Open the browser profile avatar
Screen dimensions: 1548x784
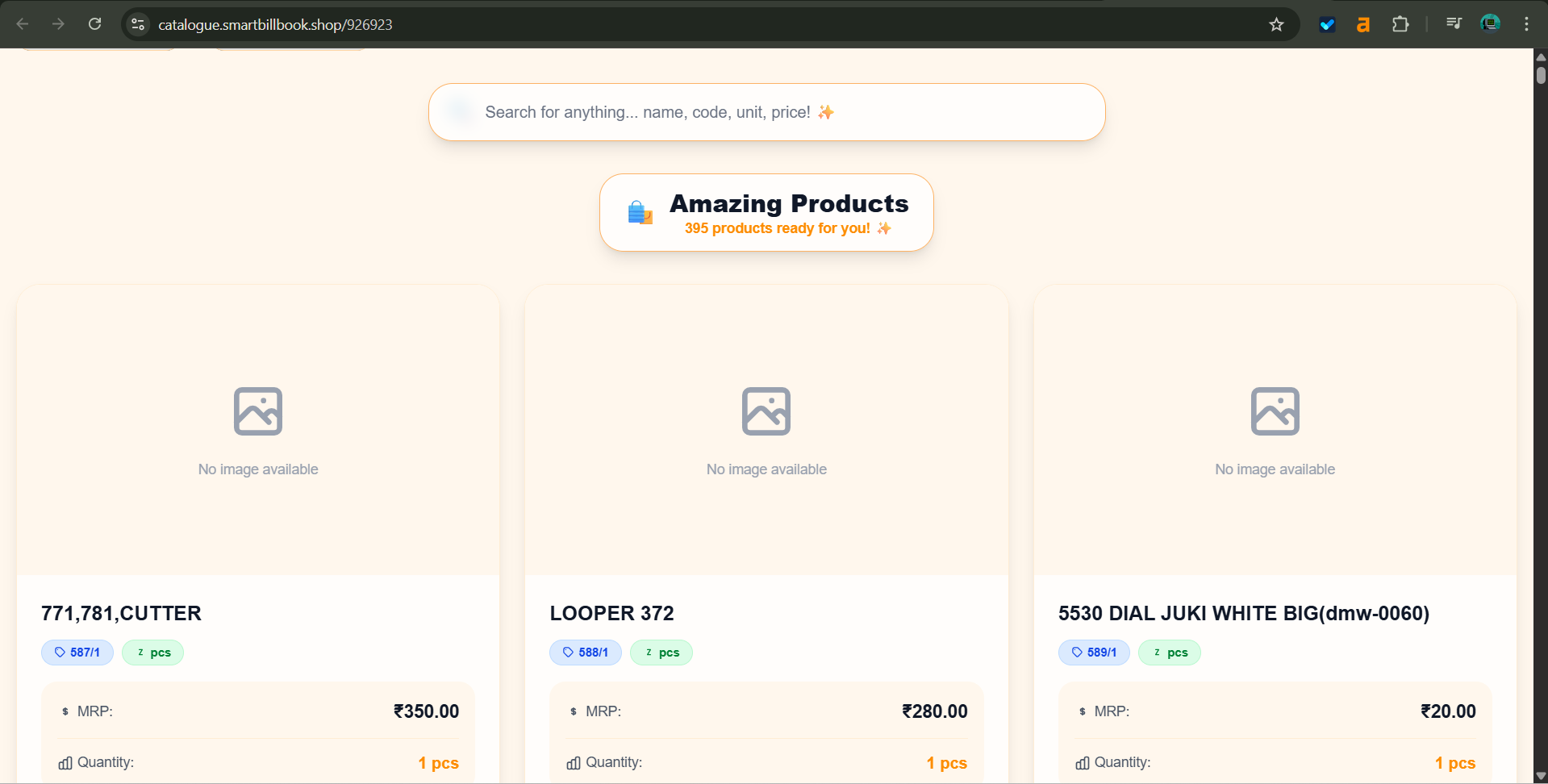click(x=1490, y=23)
